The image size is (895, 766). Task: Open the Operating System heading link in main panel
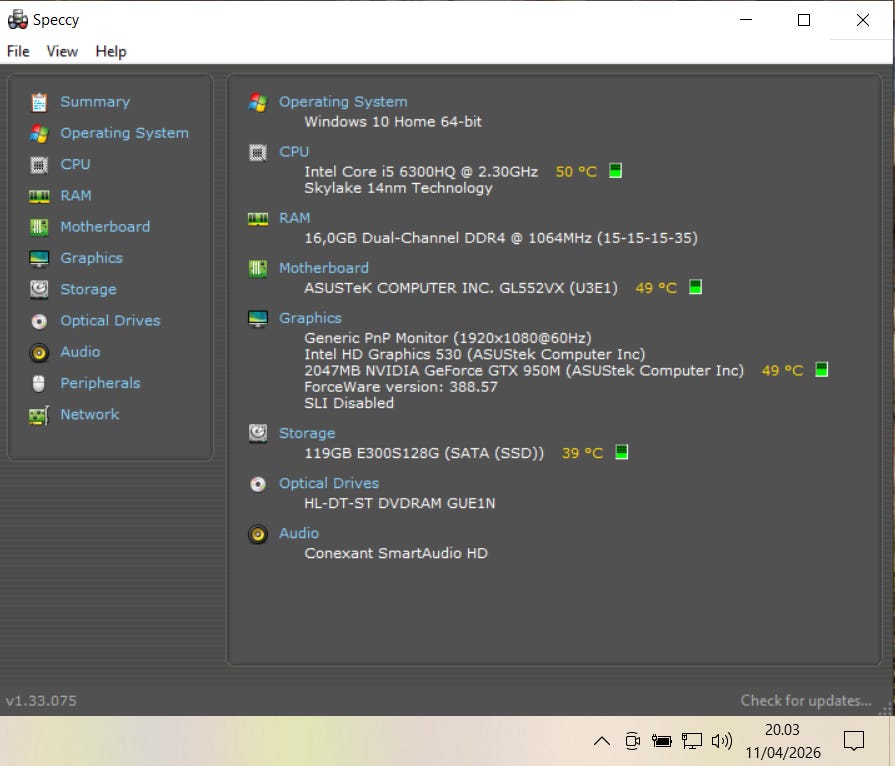pyautogui.click(x=343, y=102)
